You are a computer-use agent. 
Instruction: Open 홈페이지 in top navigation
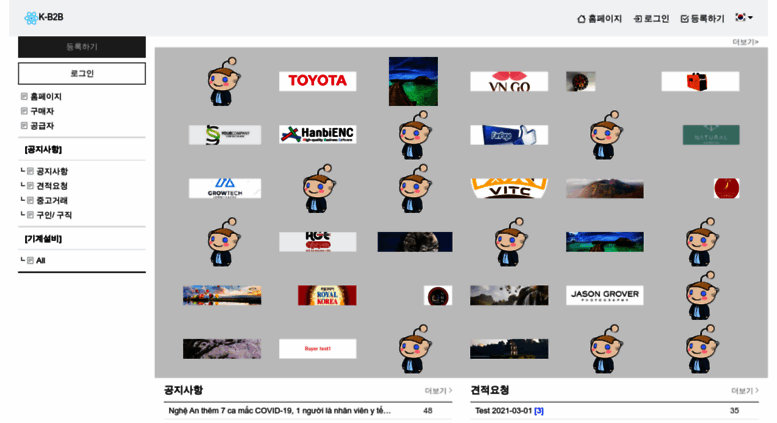(x=599, y=19)
